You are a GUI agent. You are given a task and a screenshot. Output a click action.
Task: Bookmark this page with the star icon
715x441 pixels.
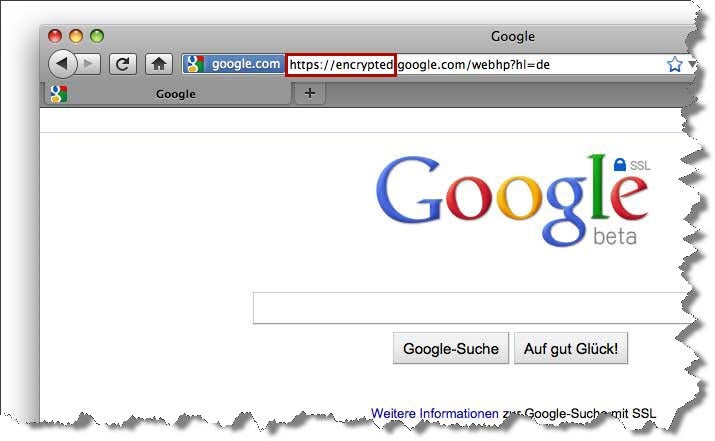674,64
